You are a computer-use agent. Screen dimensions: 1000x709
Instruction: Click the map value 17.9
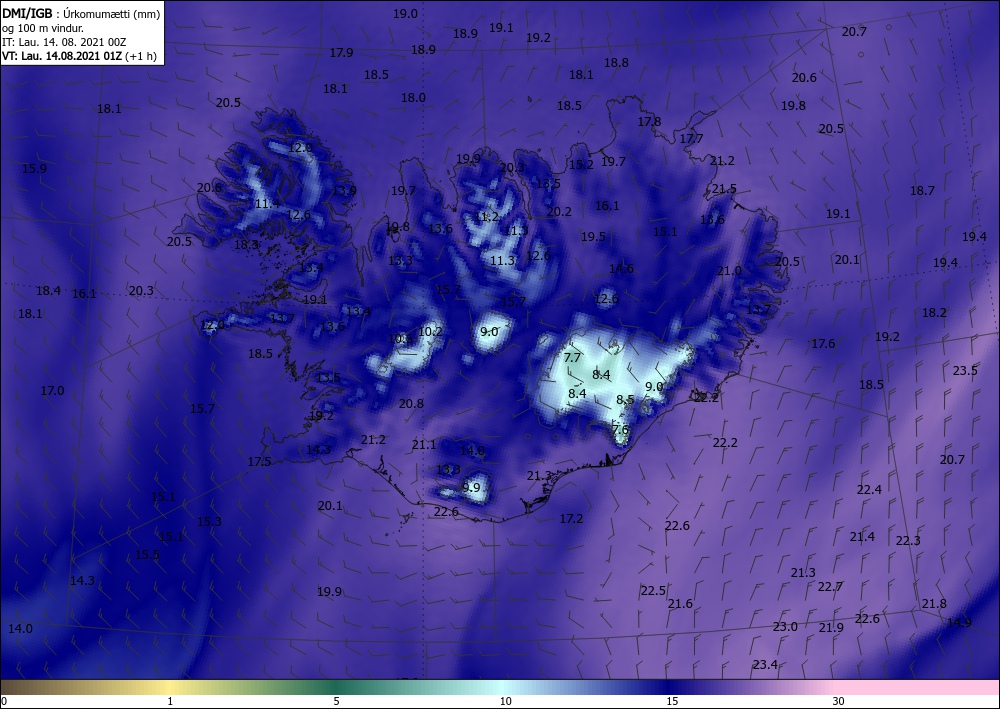point(341,53)
